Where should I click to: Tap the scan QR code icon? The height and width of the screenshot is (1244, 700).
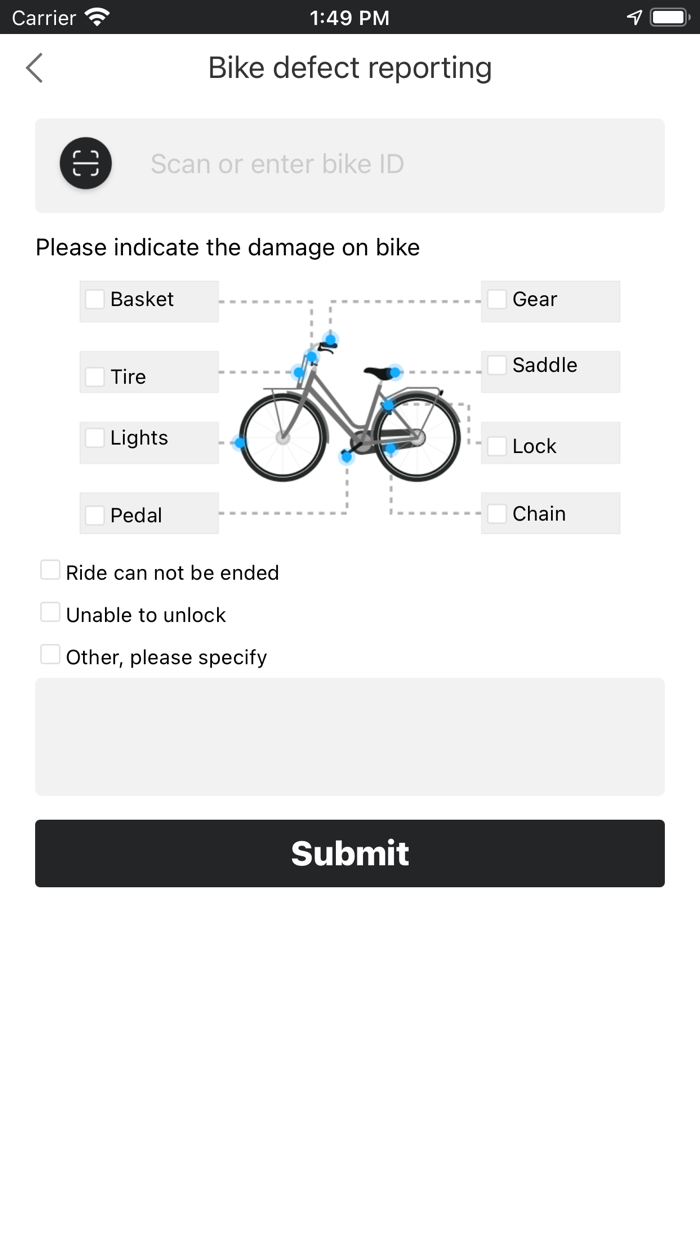pyautogui.click(x=86, y=163)
